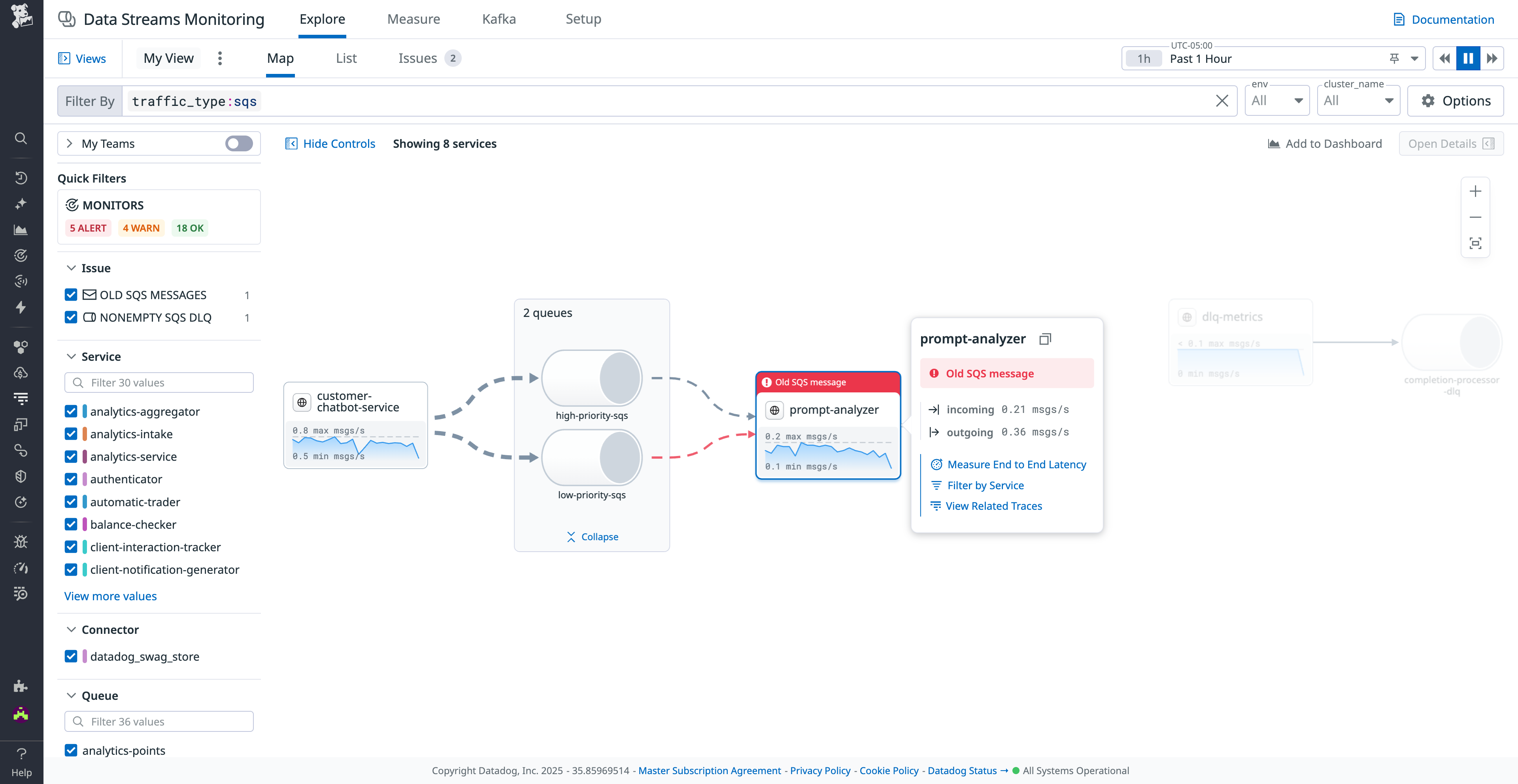Screen dimensions: 1518x784
Task: Open the Error Tracking bug icon
Action: coord(21,541)
